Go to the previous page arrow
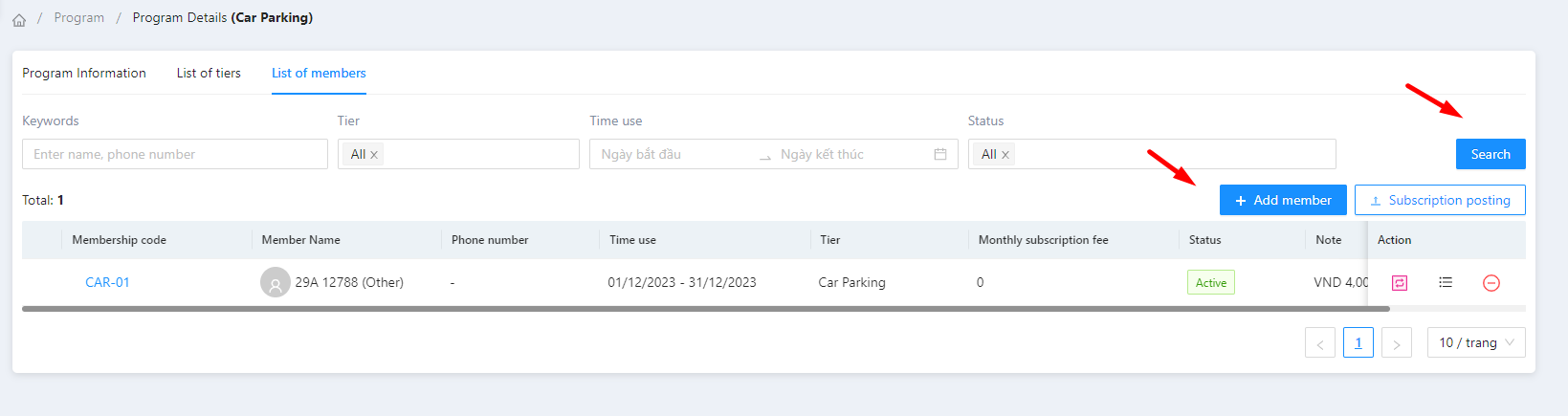1568x416 pixels. (x=1320, y=343)
